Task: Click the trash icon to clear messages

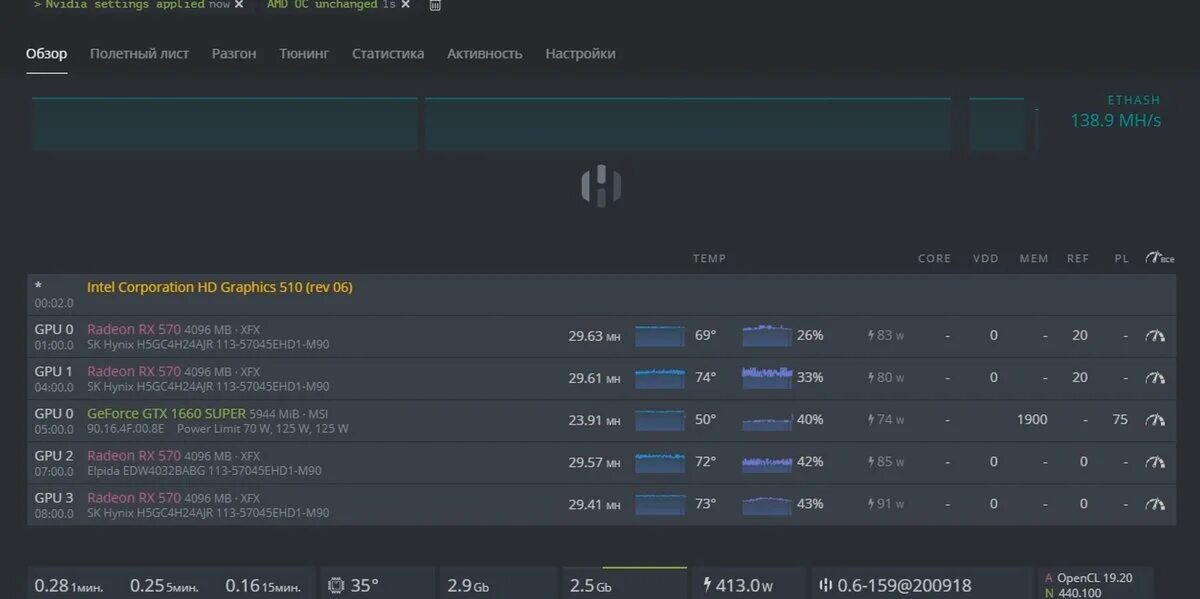Action: click(435, 5)
